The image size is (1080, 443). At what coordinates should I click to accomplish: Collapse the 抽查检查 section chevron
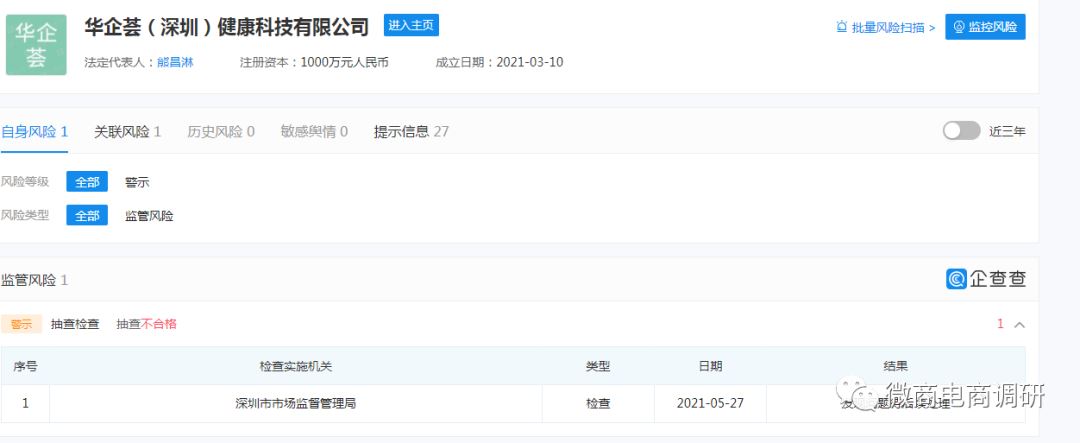pos(1019,324)
